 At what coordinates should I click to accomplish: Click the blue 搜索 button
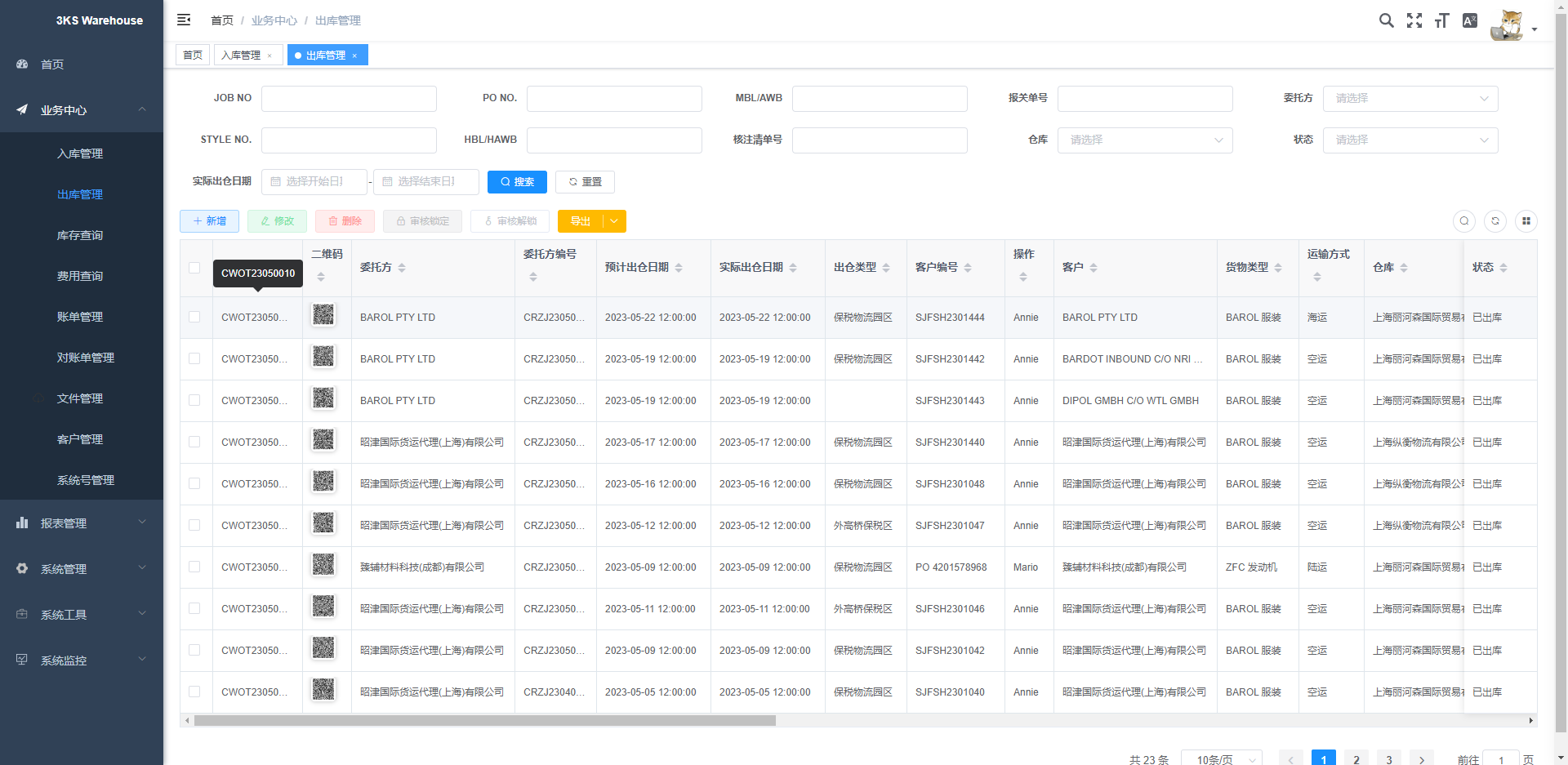coord(517,182)
